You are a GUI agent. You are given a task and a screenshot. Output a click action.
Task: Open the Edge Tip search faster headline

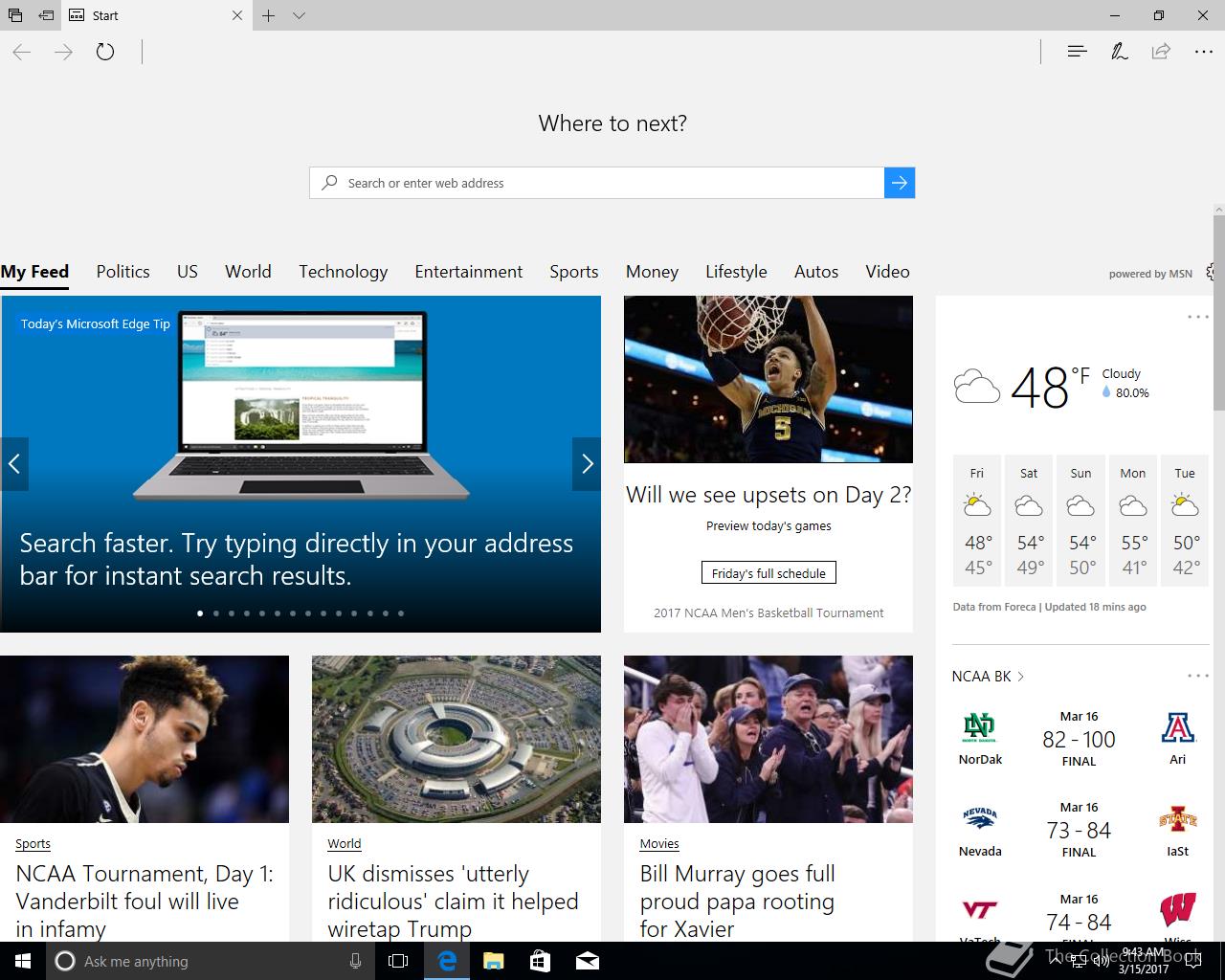click(297, 559)
